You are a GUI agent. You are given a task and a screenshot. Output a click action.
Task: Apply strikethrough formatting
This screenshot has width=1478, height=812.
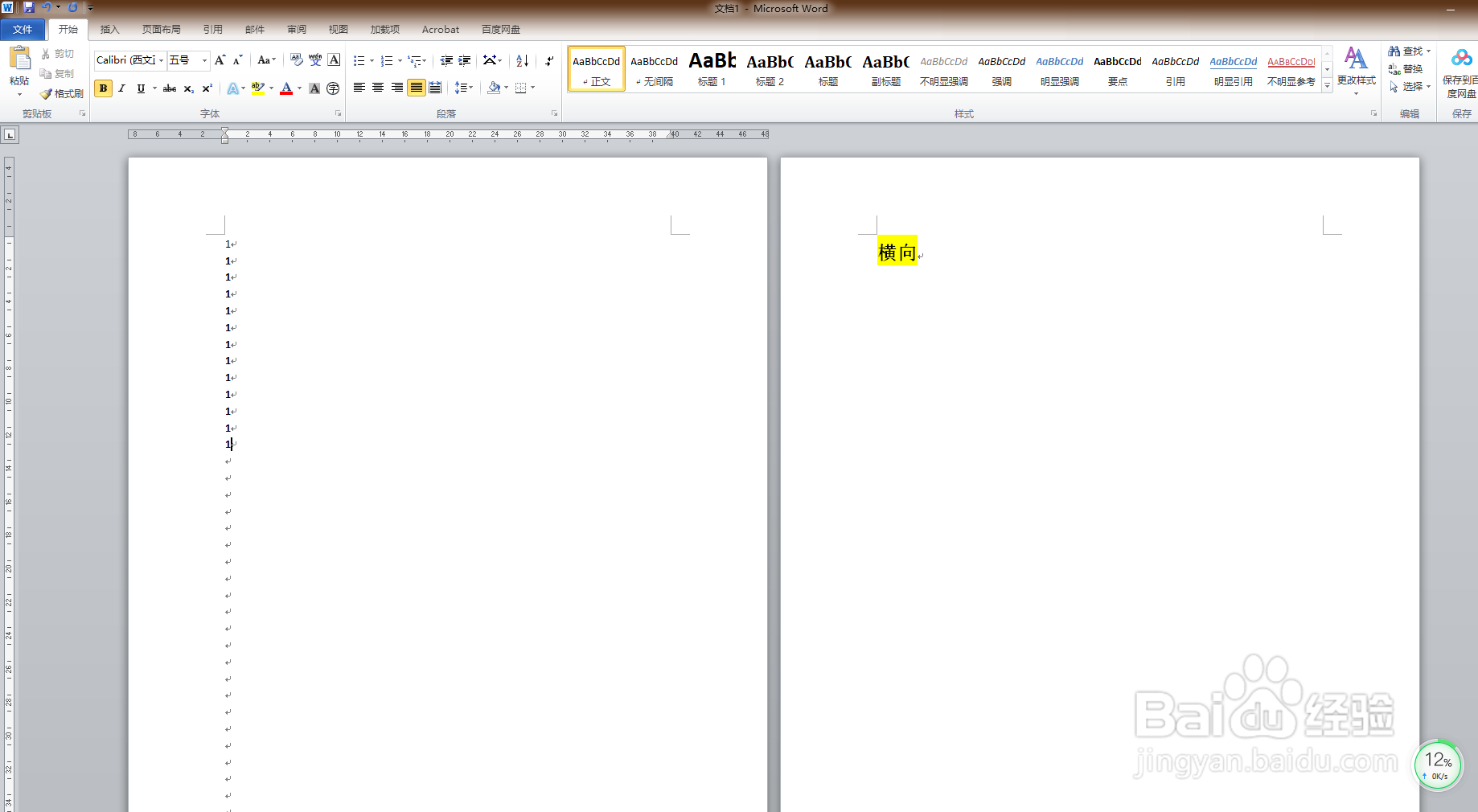tap(170, 88)
